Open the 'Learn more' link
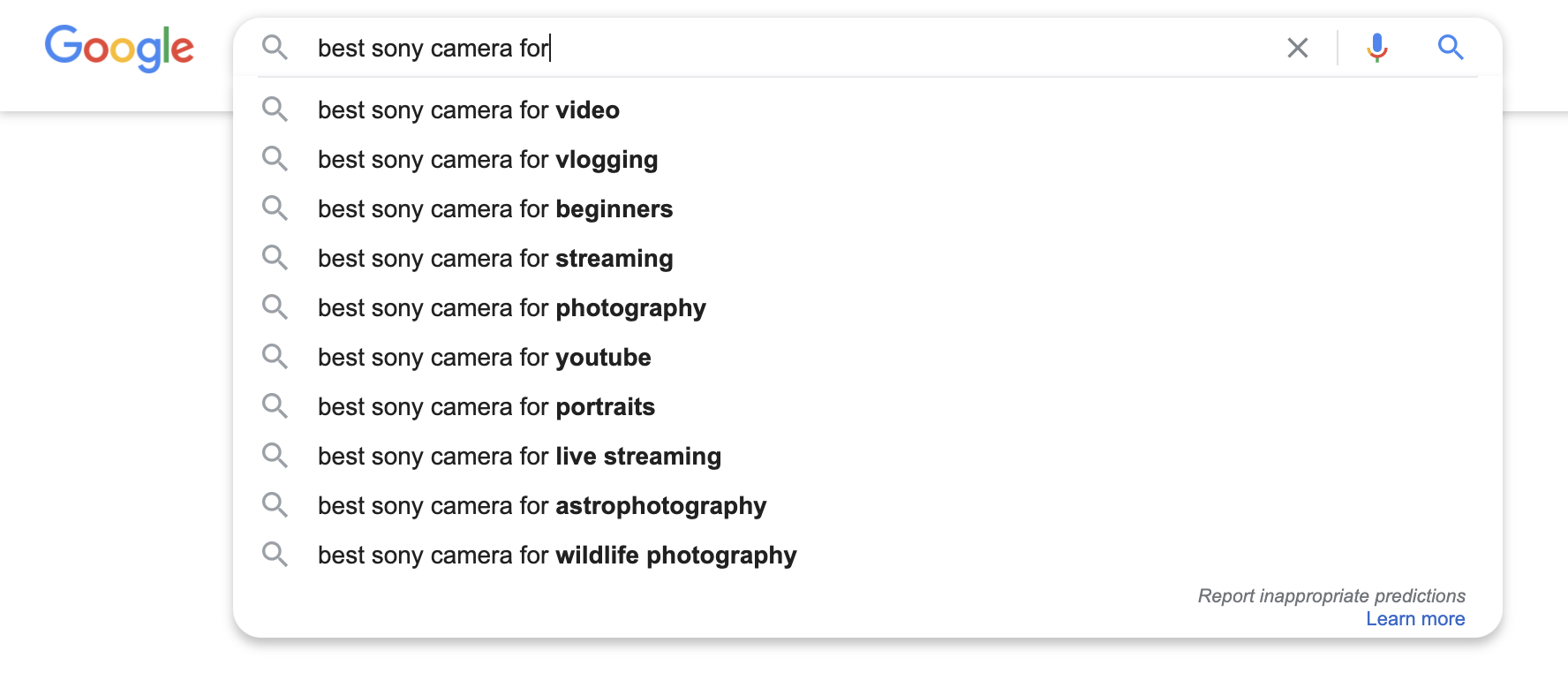Viewport: 1568px width, 673px height. (x=1415, y=619)
